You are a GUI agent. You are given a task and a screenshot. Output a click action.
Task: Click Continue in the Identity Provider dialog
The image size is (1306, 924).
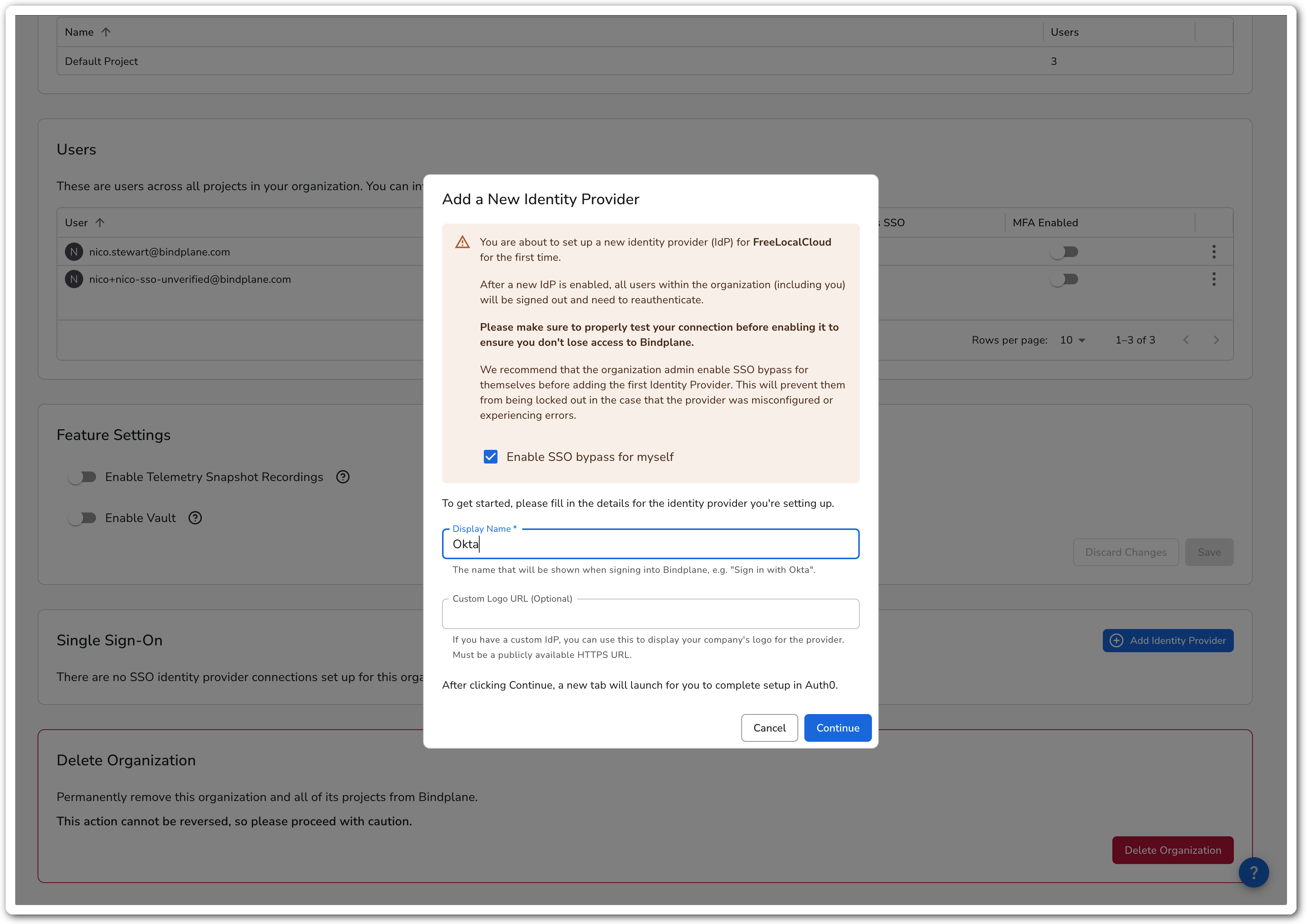837,728
